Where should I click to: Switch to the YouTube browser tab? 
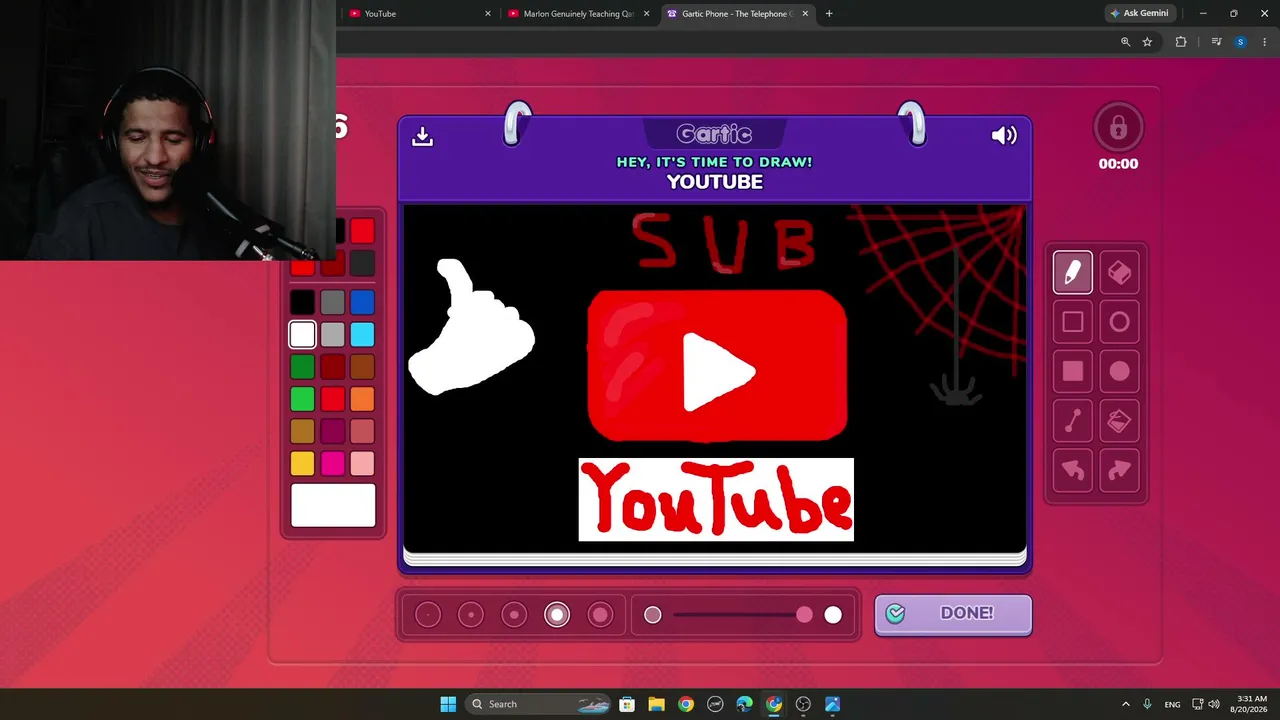(x=420, y=14)
